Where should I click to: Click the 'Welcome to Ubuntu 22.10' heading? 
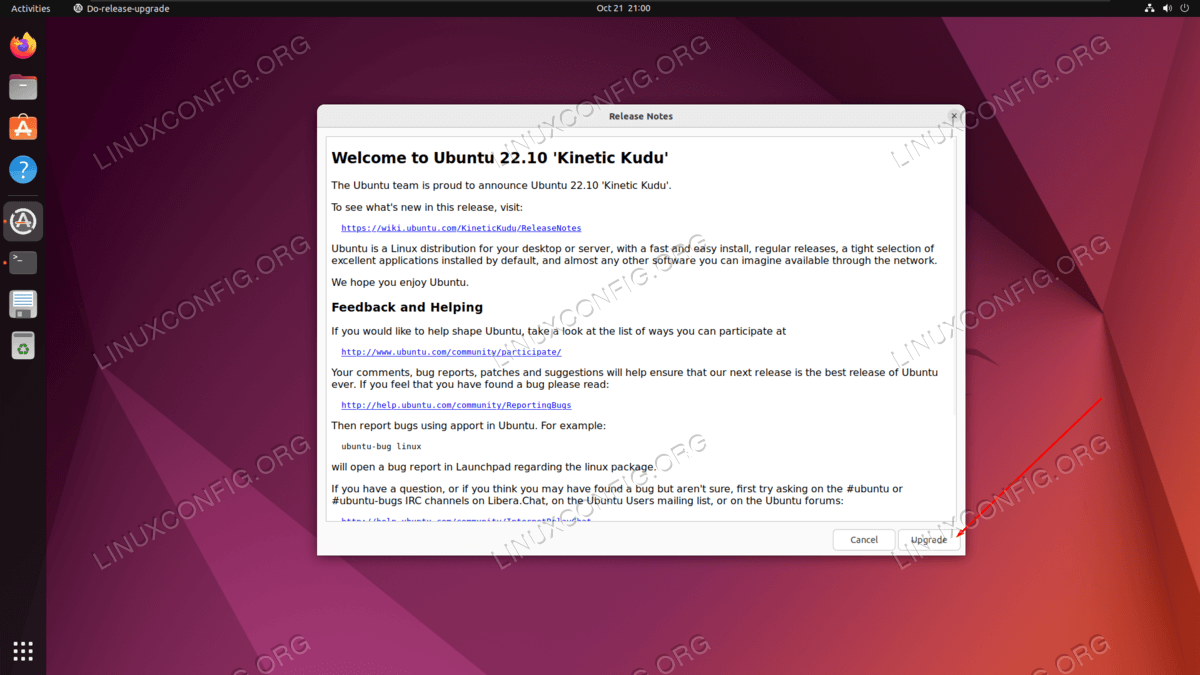pyautogui.click(x=500, y=158)
